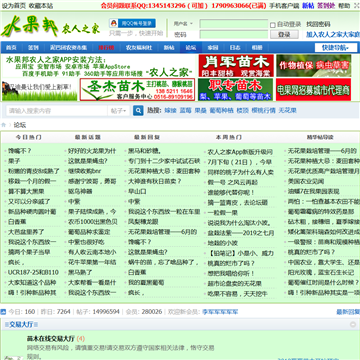
Task: Open thread 美国农业见闻
Action: (306, 181)
